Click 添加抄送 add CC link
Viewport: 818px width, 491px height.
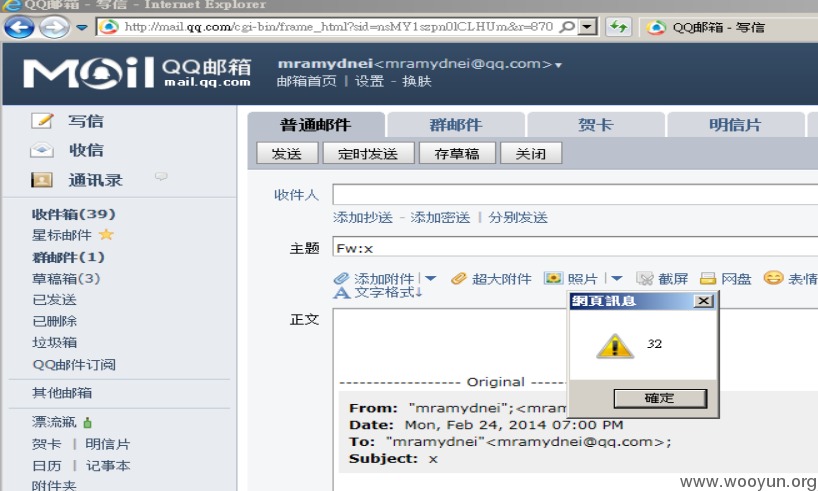pos(363,218)
